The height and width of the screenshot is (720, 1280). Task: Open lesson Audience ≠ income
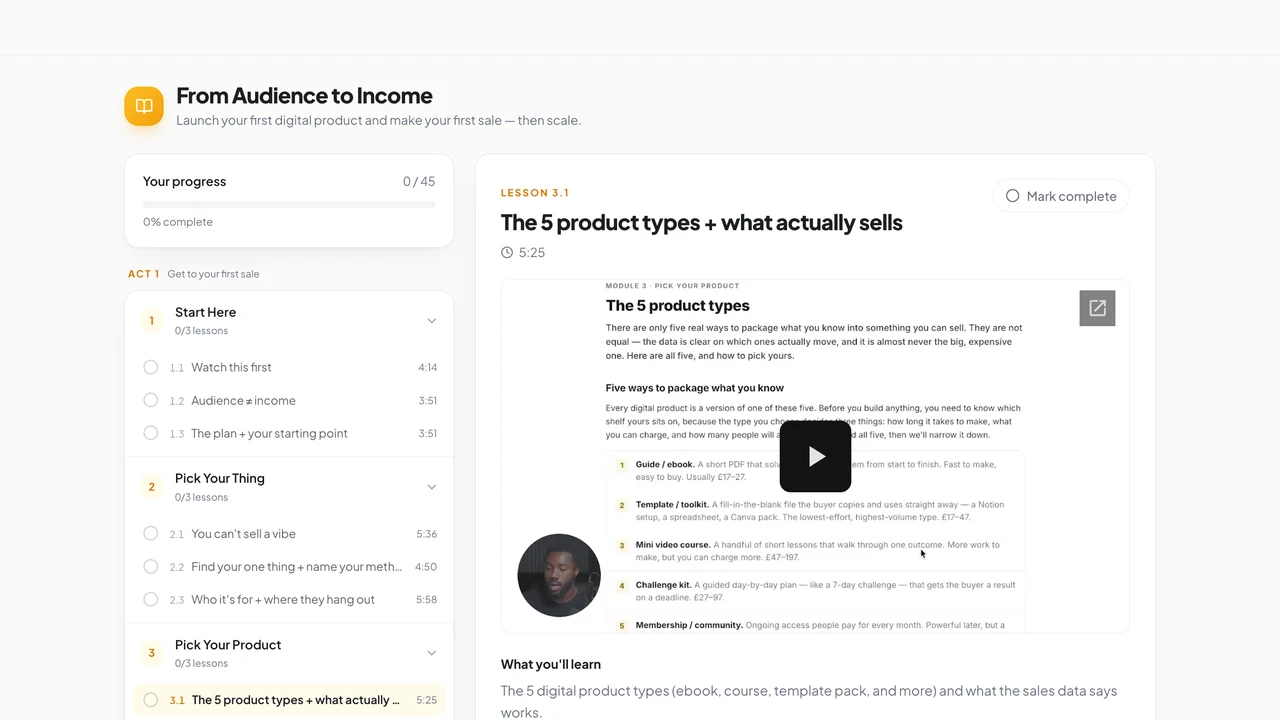[x=289, y=400]
